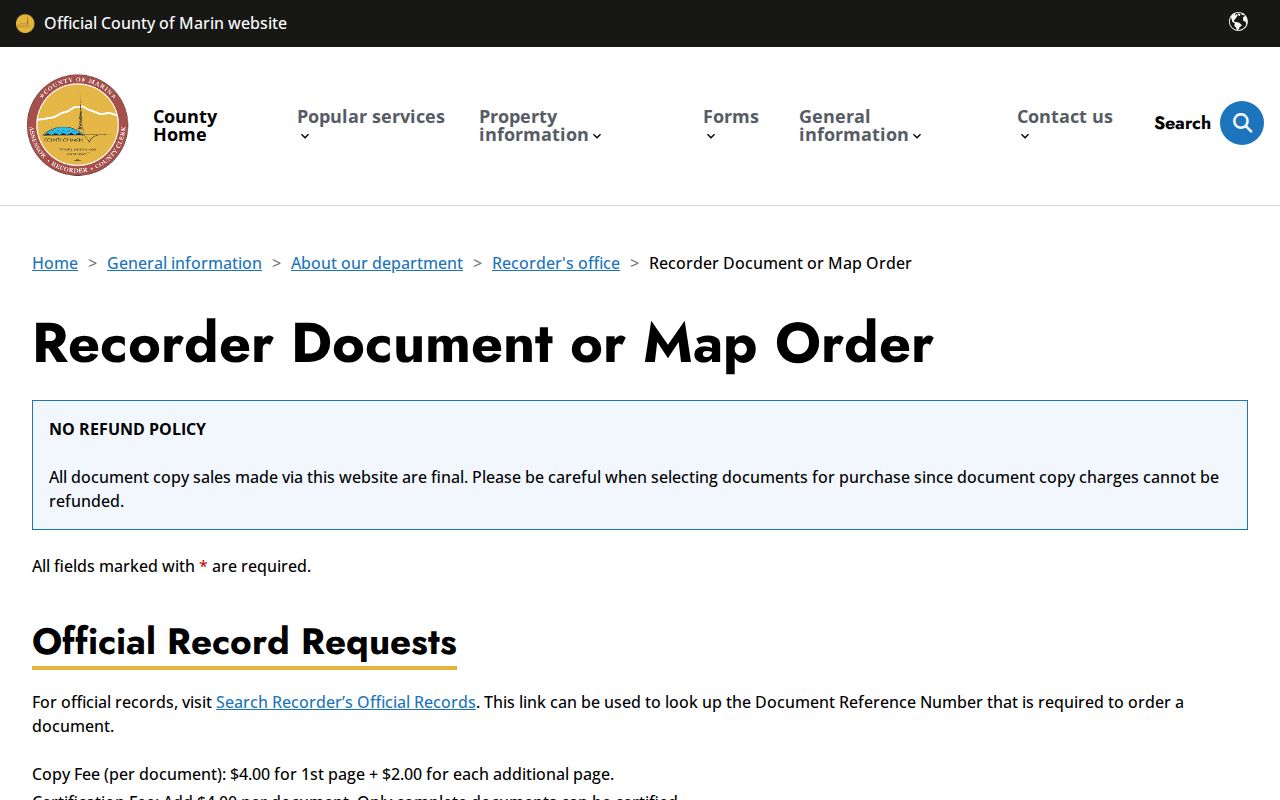The image size is (1280, 800).
Task: Navigate to Recorder's office breadcrumb
Action: (x=556, y=263)
